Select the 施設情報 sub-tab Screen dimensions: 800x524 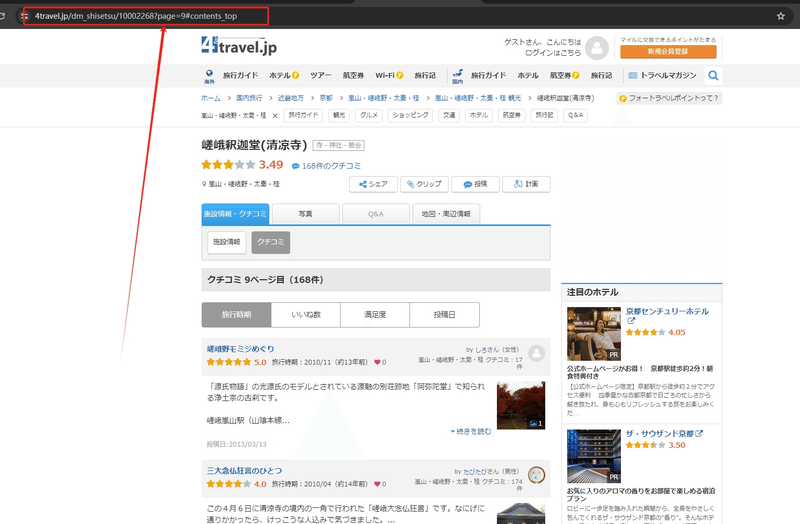point(227,242)
